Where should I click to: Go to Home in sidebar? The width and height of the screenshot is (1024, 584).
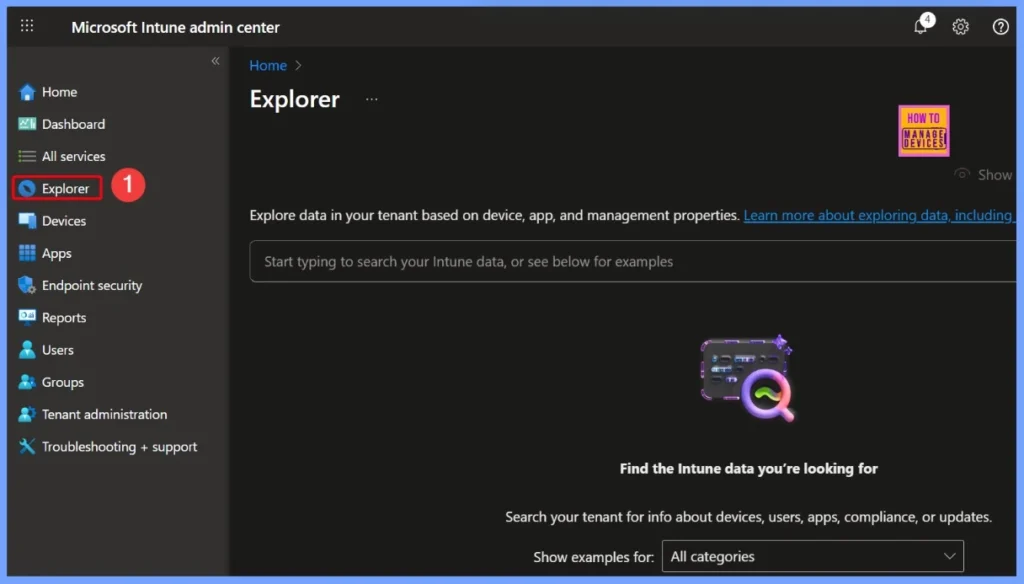(x=59, y=92)
